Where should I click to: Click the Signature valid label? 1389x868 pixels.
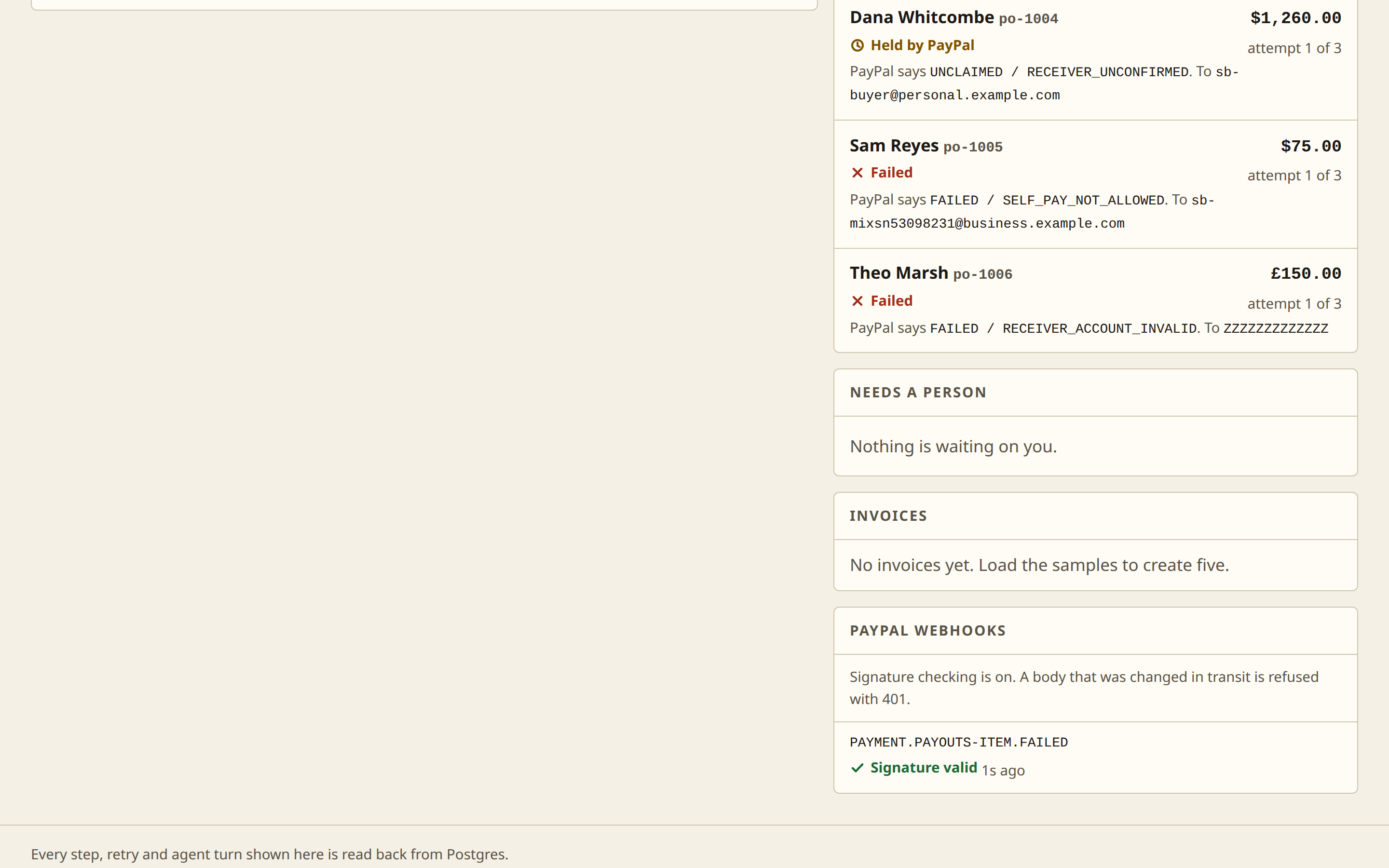pyautogui.click(x=924, y=768)
